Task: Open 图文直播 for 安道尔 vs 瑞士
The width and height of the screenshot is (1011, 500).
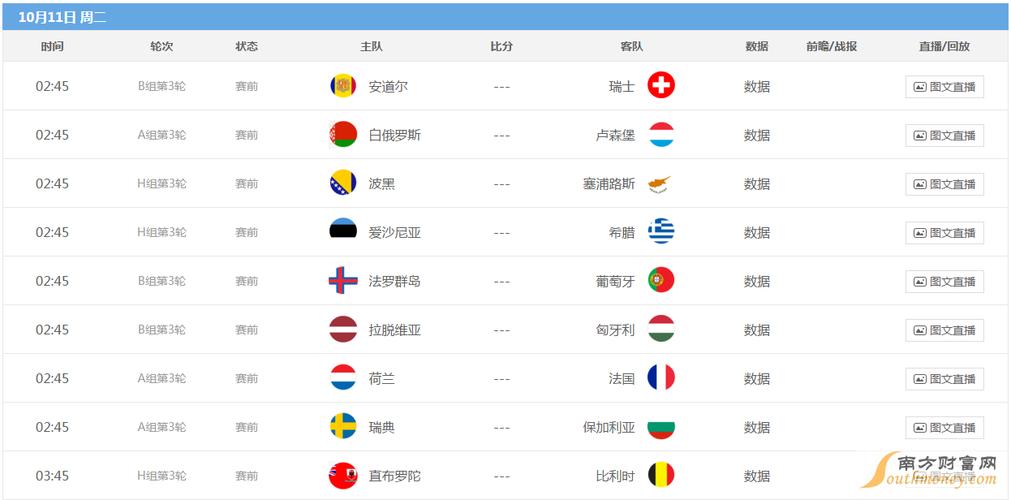Action: (944, 87)
